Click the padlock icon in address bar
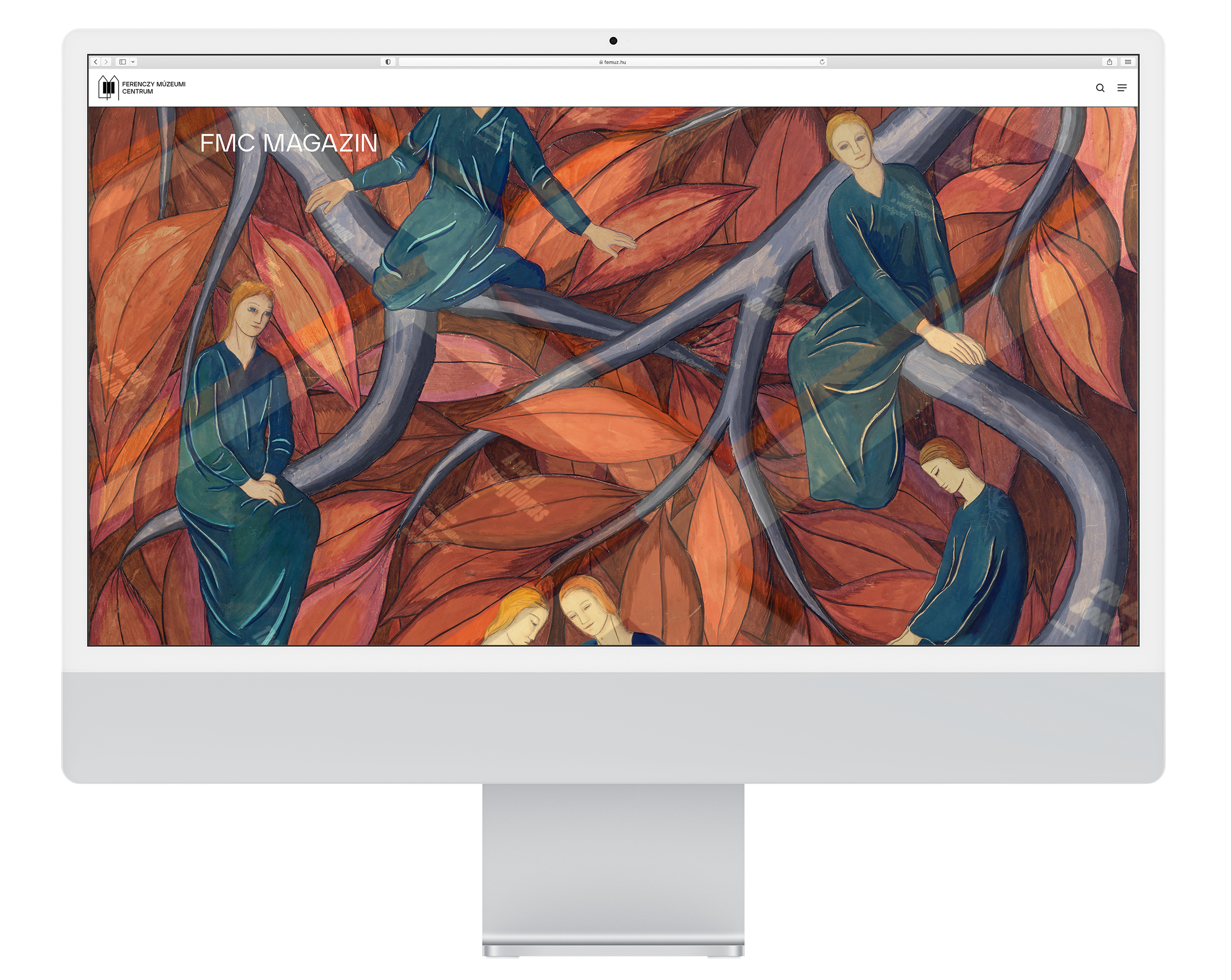The width and height of the screenshot is (1231, 980). [x=601, y=62]
